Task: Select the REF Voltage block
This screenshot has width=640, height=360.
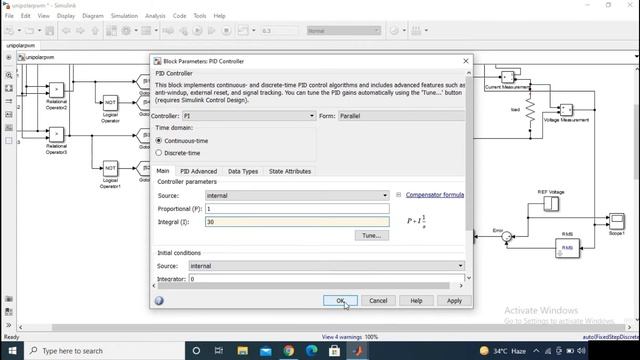Action: [x=551, y=204]
